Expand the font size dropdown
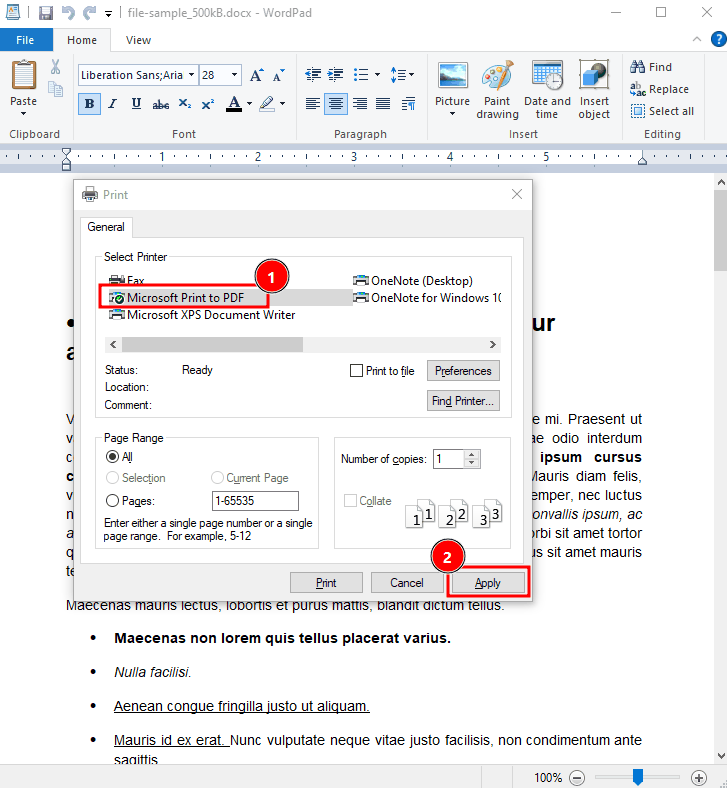 (x=234, y=75)
